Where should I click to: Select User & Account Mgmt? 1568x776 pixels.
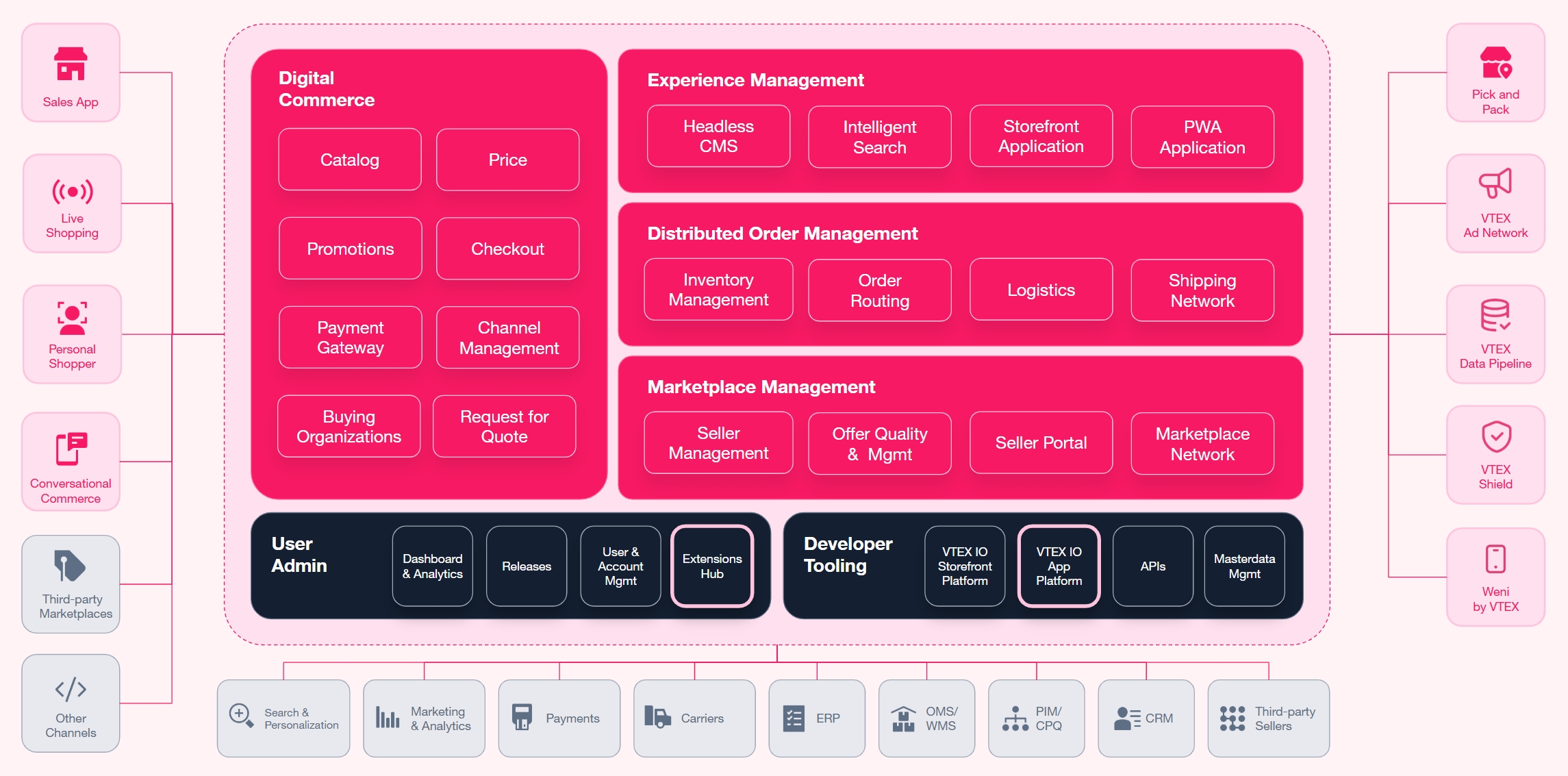[620, 566]
